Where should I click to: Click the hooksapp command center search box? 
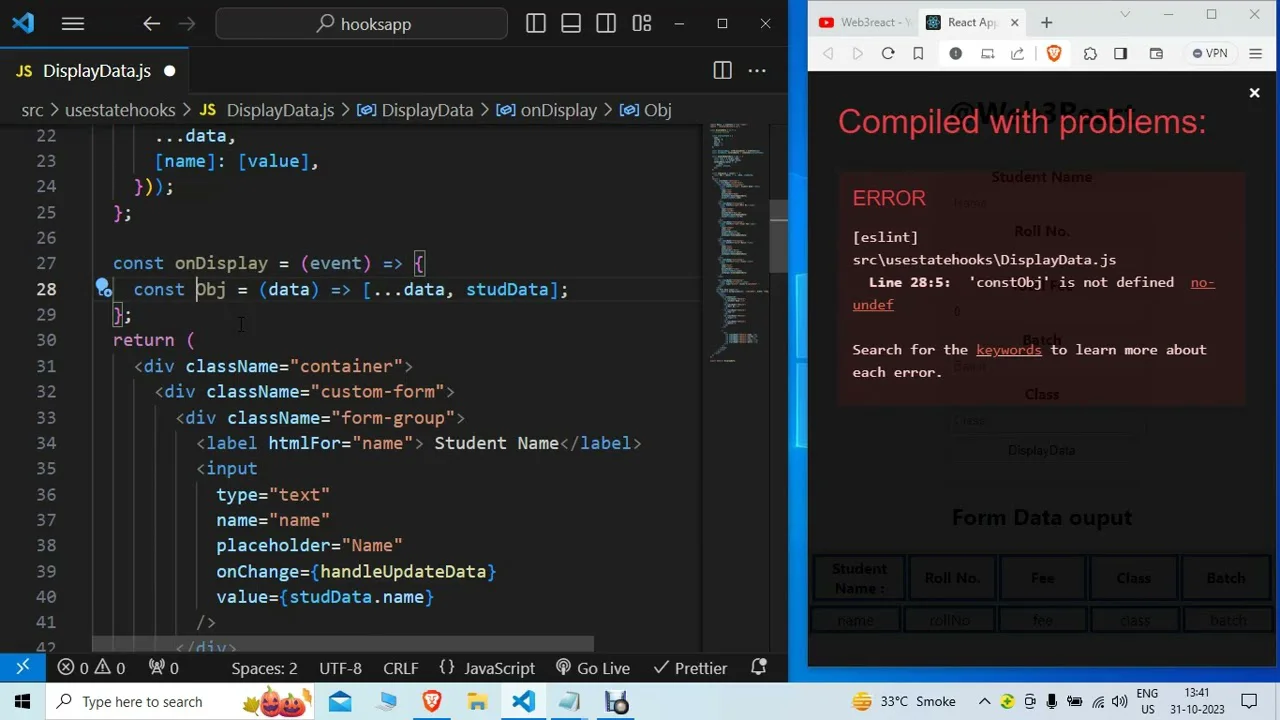(362, 23)
